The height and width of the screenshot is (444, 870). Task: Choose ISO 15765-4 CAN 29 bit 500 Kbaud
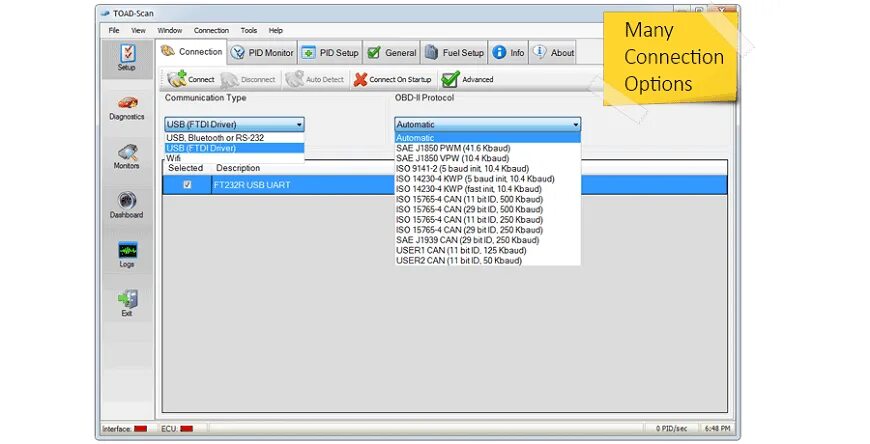coord(488,209)
